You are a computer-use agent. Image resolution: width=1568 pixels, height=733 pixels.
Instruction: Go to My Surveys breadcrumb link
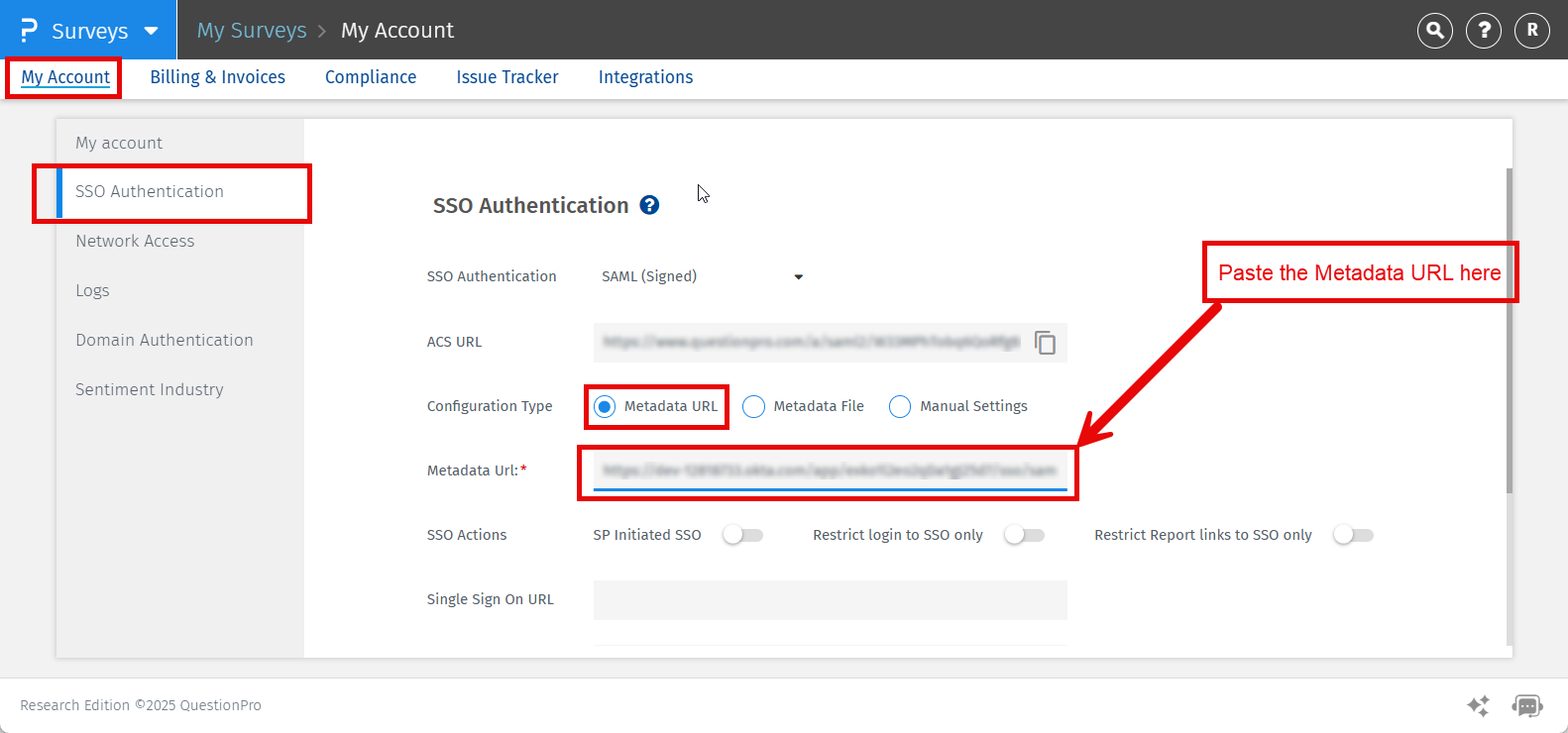coord(252,31)
